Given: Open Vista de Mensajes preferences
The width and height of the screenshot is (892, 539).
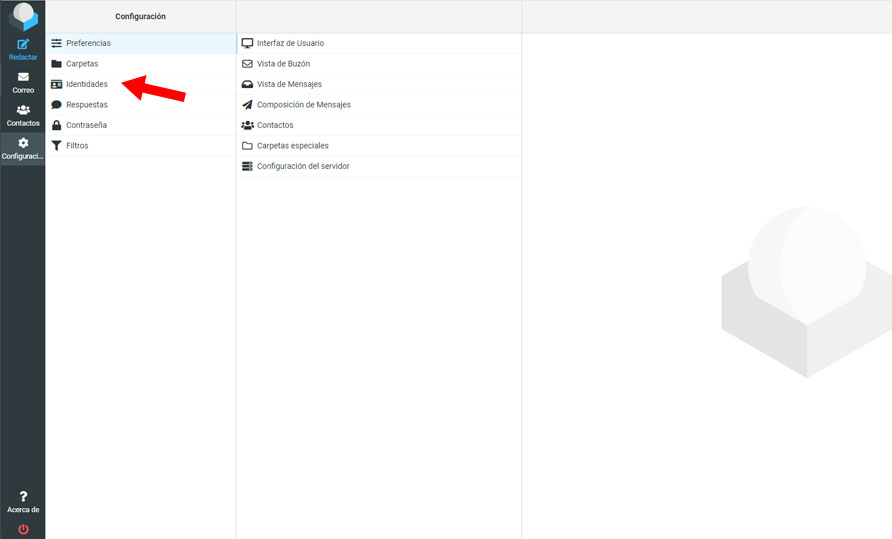Looking at the screenshot, I should coord(379,84).
